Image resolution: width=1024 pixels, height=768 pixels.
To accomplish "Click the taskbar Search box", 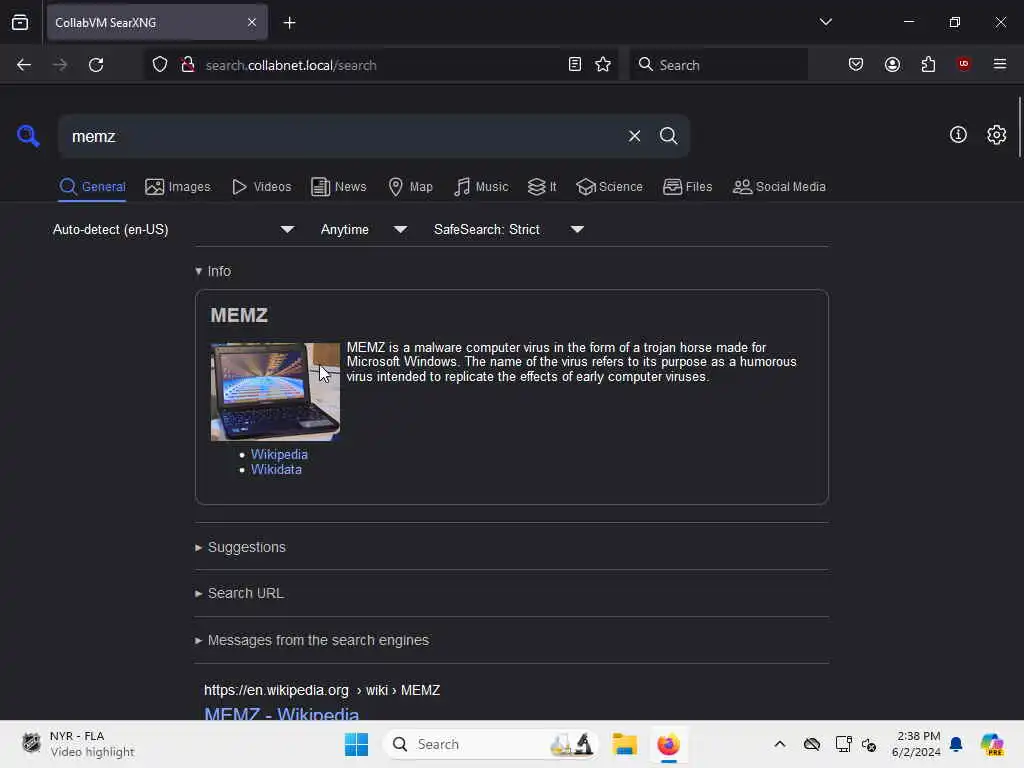I will tap(491, 744).
